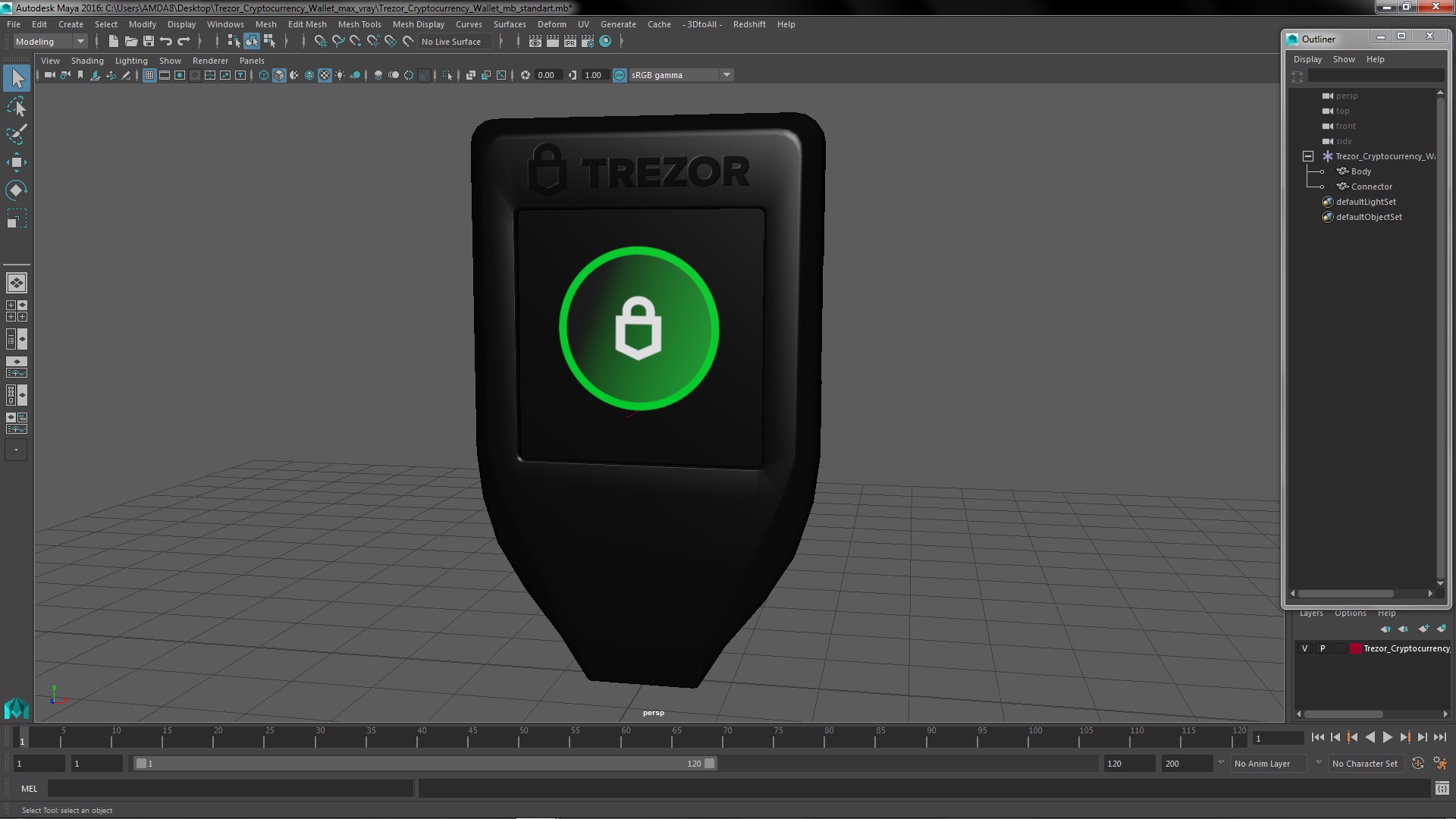
Task: Select by object type mode icon
Action: tap(251, 42)
